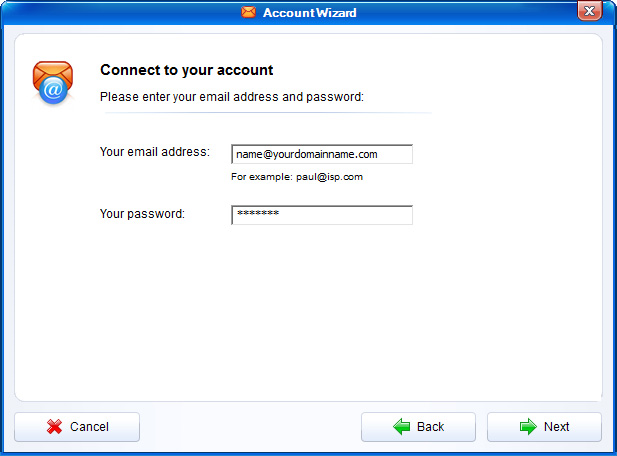
Task: Click the large orange mail @ icon
Action: tap(52, 82)
